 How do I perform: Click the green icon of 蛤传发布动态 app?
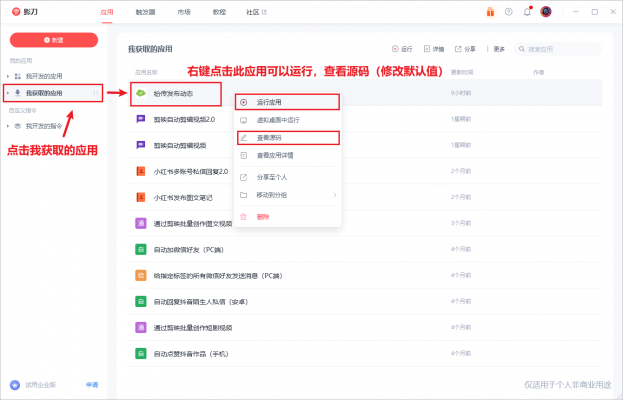141,92
